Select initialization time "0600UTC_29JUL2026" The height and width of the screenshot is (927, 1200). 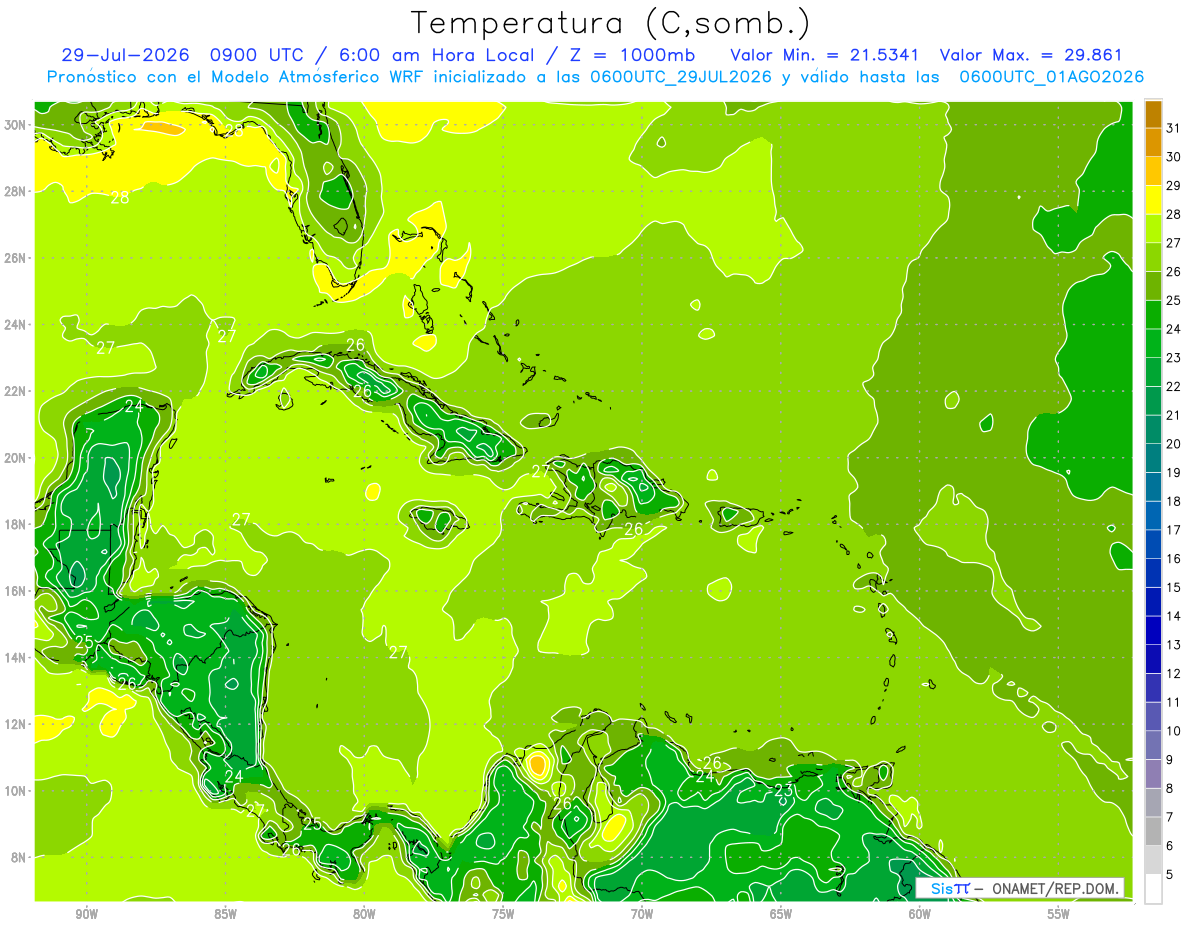680,77
